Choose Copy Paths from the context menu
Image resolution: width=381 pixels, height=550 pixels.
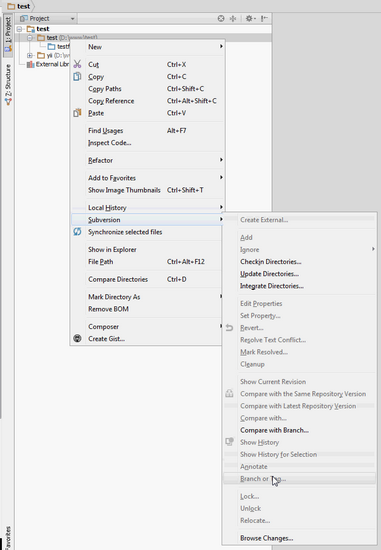(x=105, y=89)
